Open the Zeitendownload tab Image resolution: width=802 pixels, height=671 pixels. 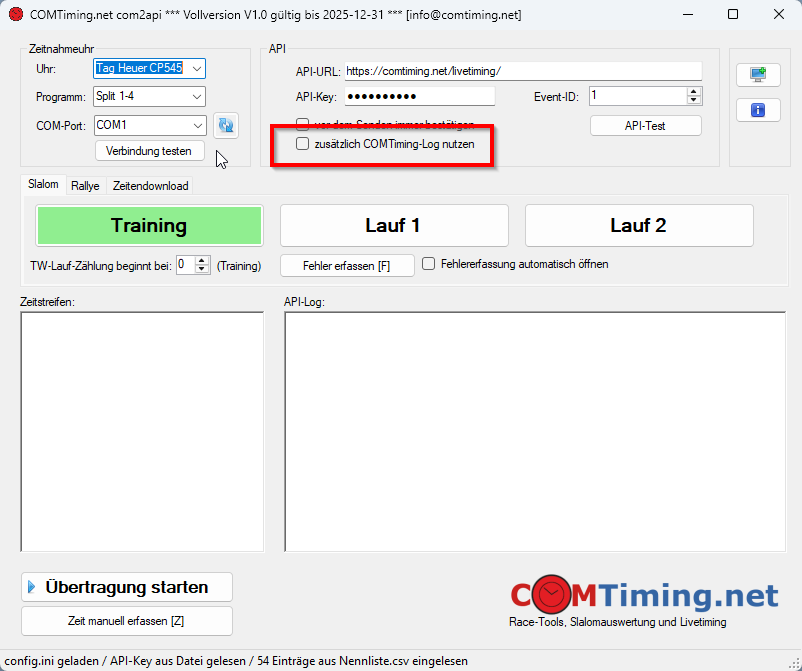click(x=150, y=186)
